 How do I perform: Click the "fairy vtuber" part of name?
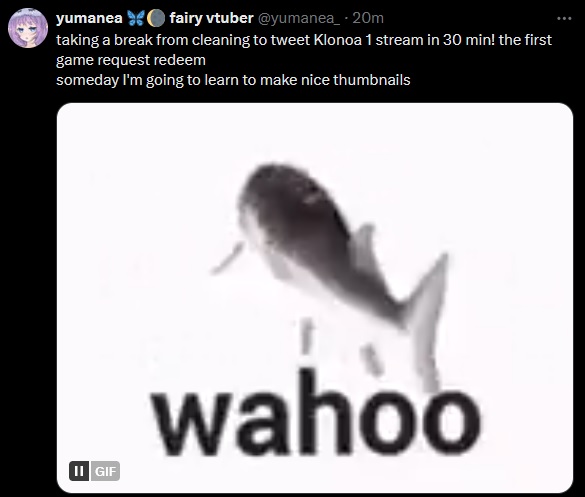[212, 18]
